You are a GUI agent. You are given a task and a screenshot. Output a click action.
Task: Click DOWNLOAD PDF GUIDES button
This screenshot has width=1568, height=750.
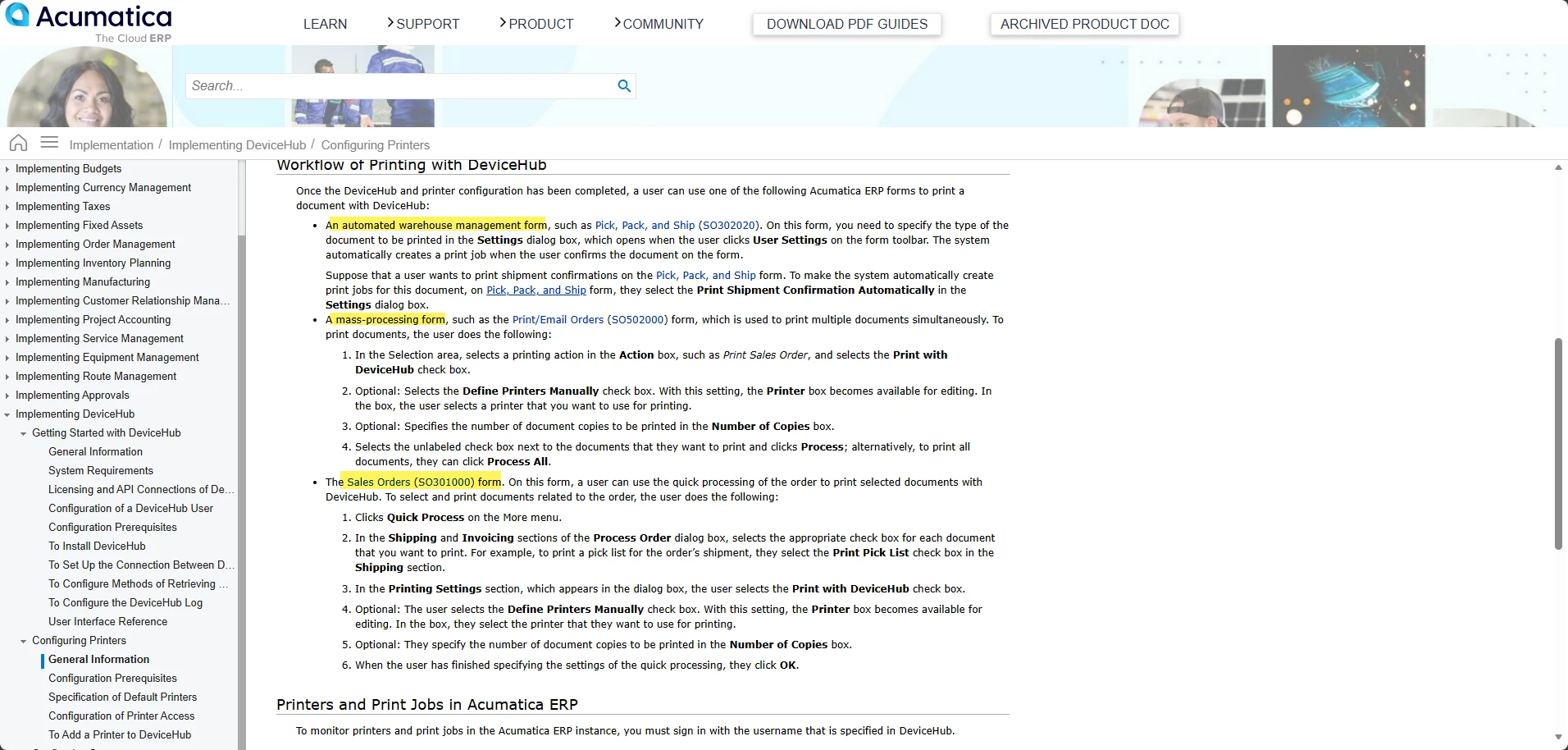pos(847,24)
